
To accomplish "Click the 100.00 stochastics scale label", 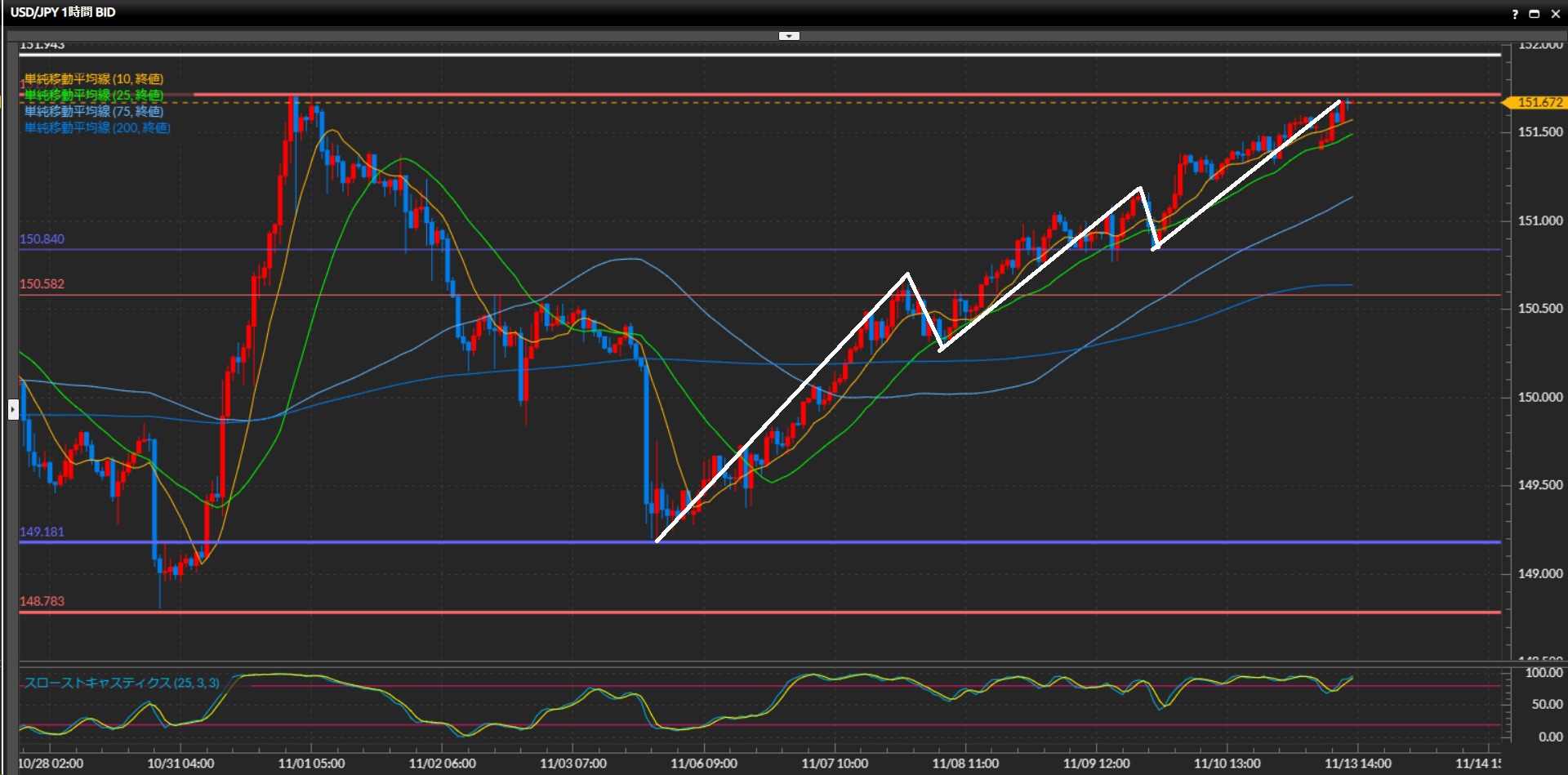I will pos(1543,673).
